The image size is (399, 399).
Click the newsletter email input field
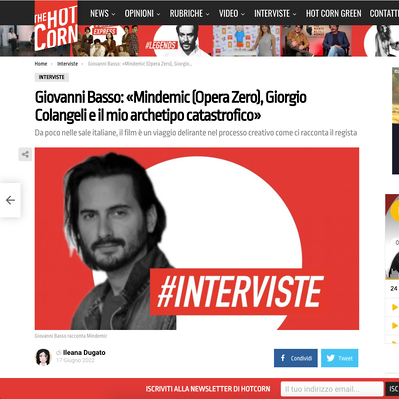[332, 389]
